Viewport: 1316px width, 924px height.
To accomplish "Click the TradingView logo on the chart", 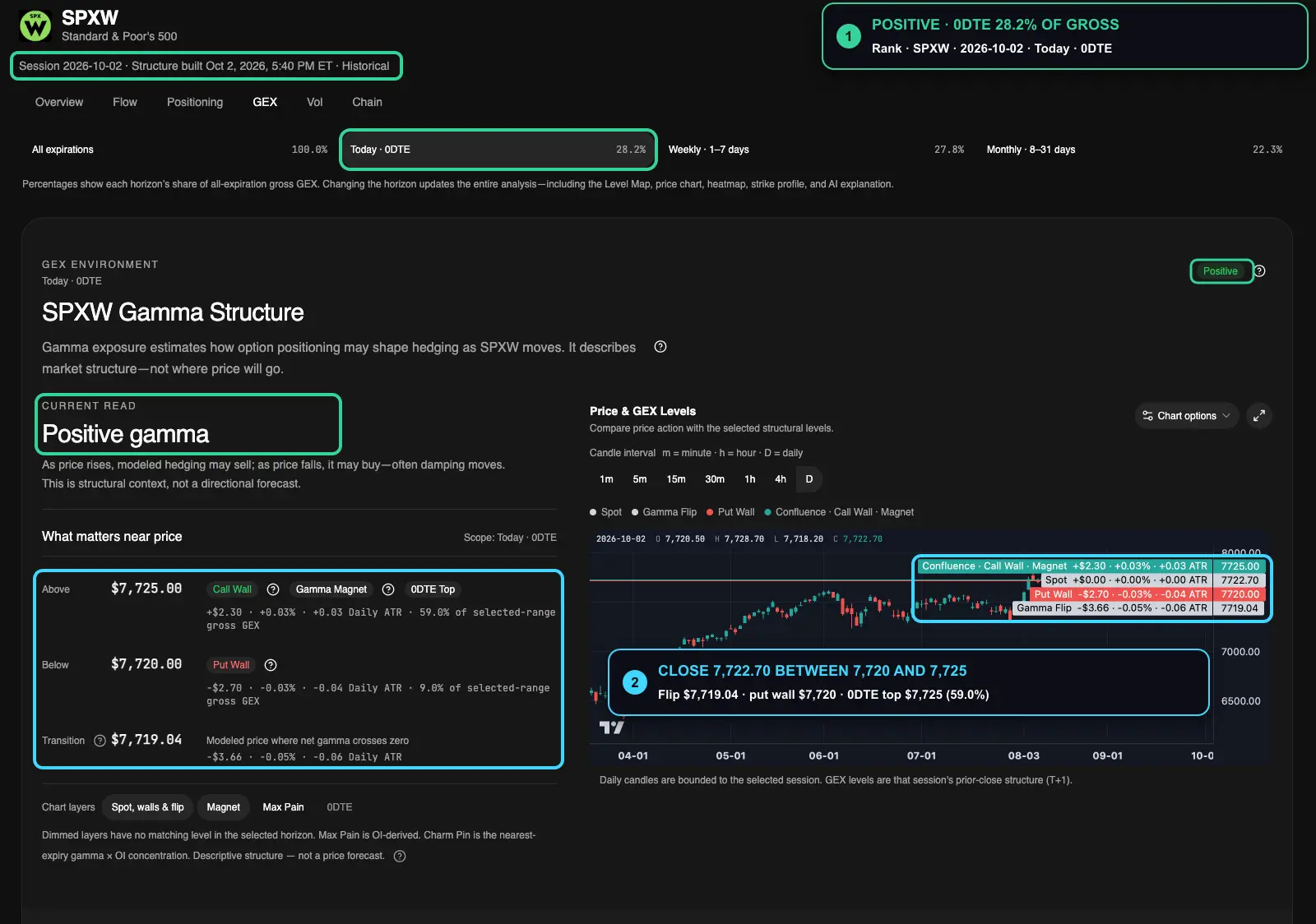I will [x=611, y=727].
